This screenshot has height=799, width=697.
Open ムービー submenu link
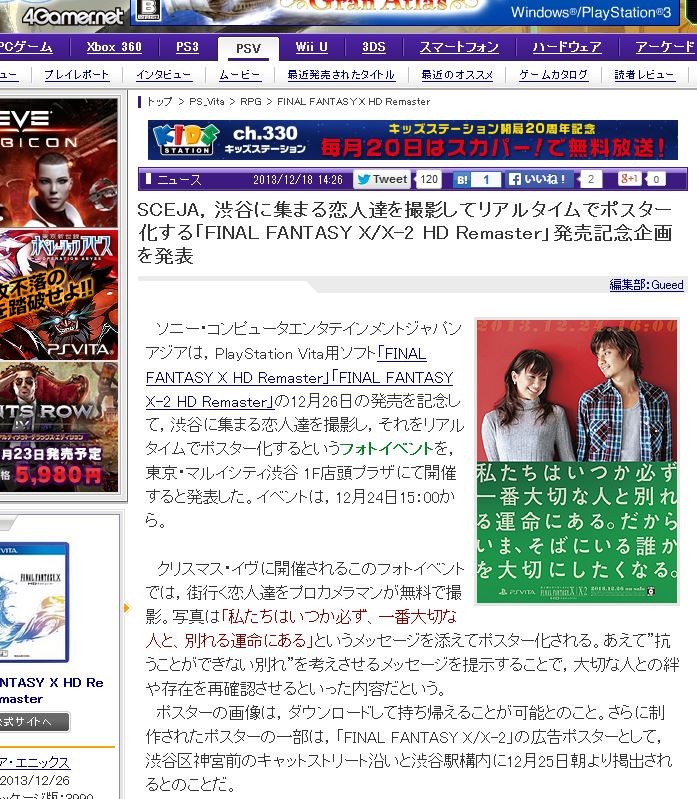239,75
